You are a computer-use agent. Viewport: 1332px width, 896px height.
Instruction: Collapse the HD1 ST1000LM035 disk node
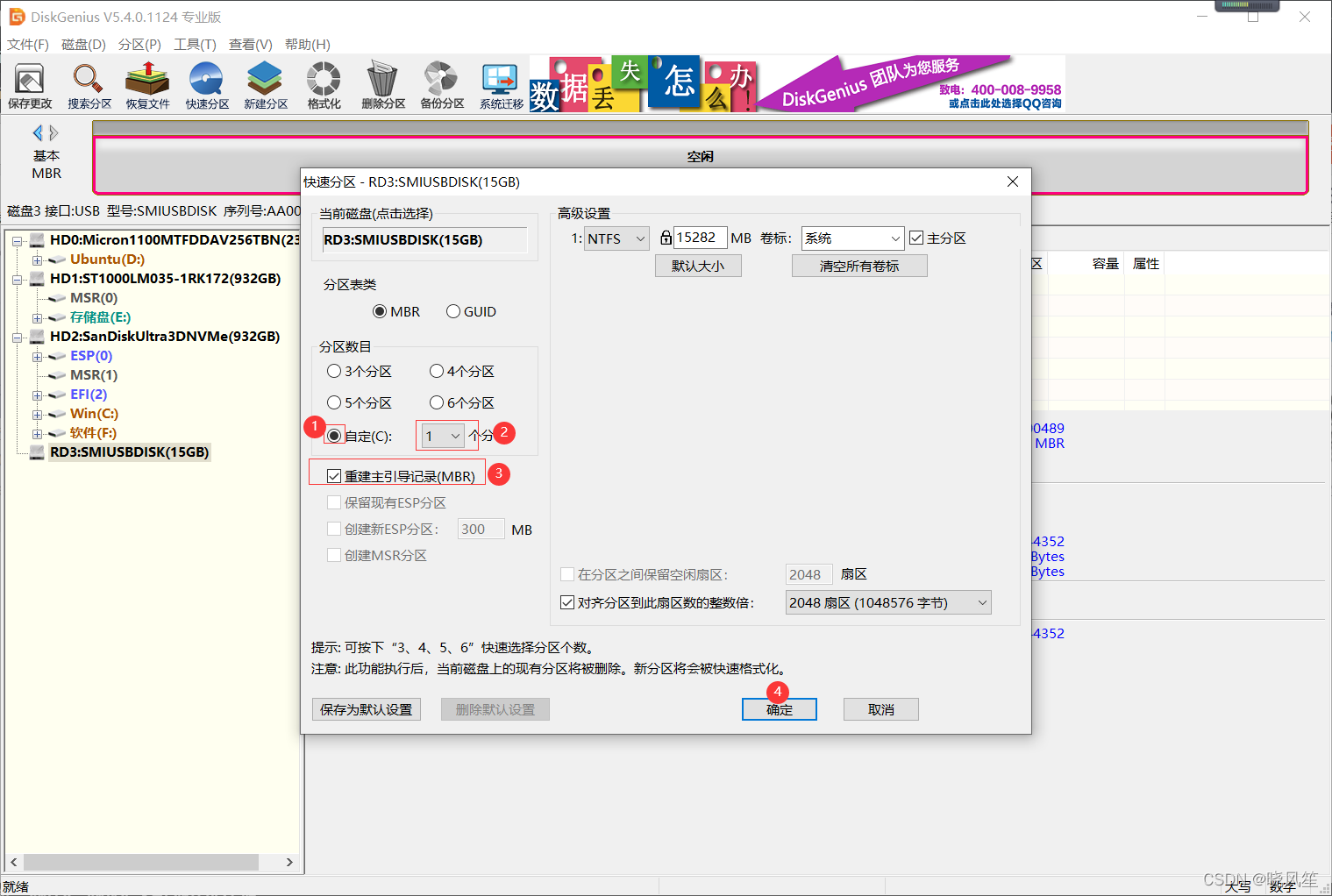17,279
